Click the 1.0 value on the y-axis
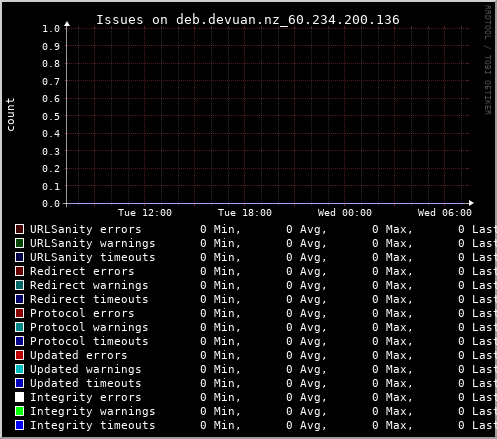497x439 pixels. tap(51, 29)
